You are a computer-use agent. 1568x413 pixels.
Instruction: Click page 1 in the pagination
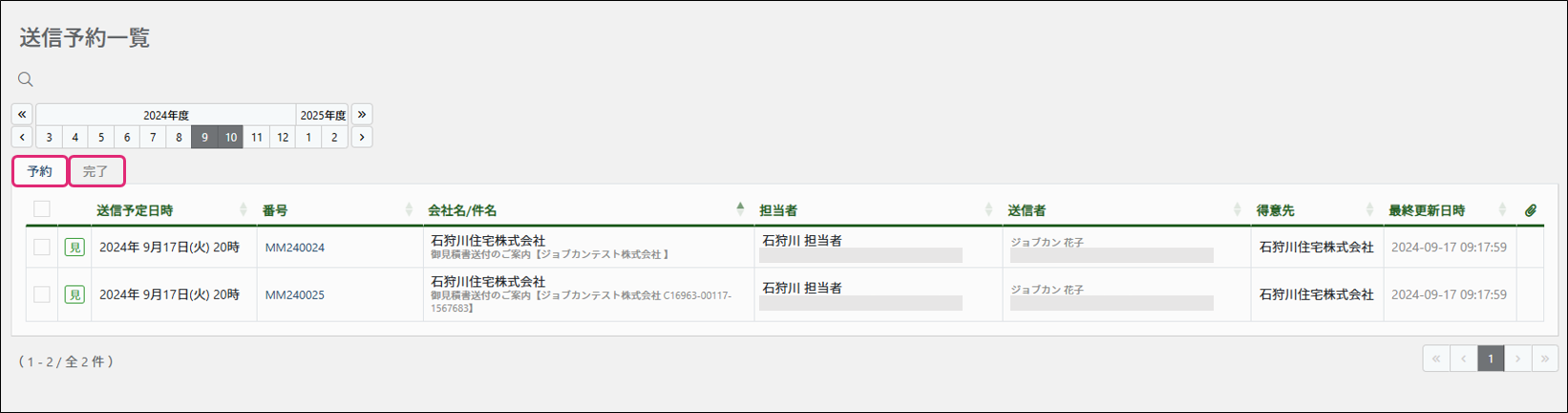pyautogui.click(x=1491, y=359)
